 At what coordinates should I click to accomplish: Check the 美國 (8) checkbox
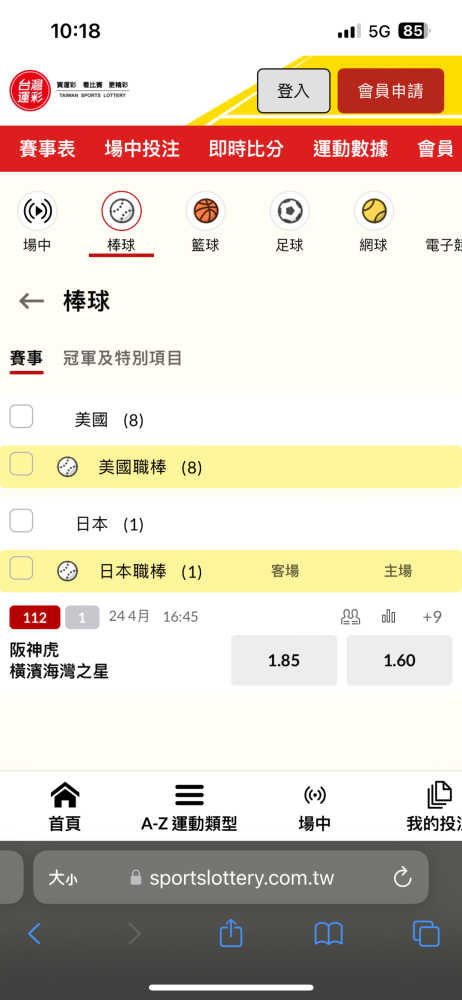21,417
